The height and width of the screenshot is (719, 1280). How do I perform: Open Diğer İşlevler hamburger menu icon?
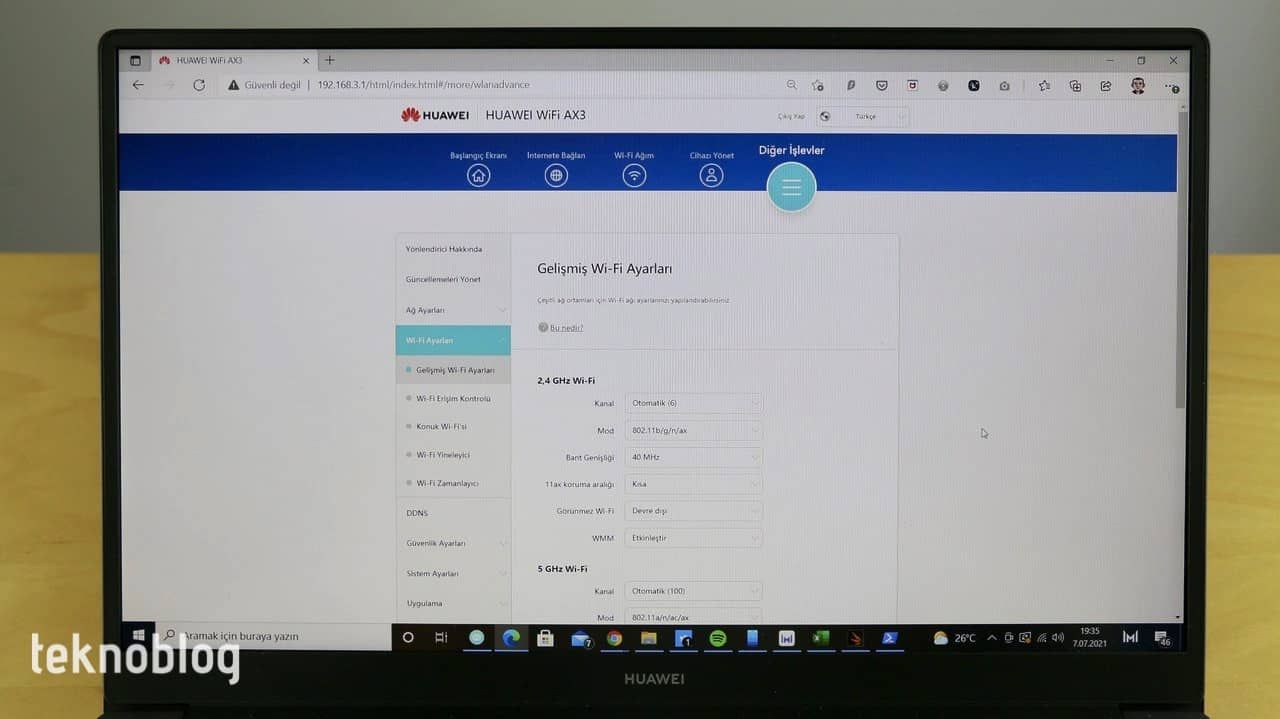pos(791,187)
